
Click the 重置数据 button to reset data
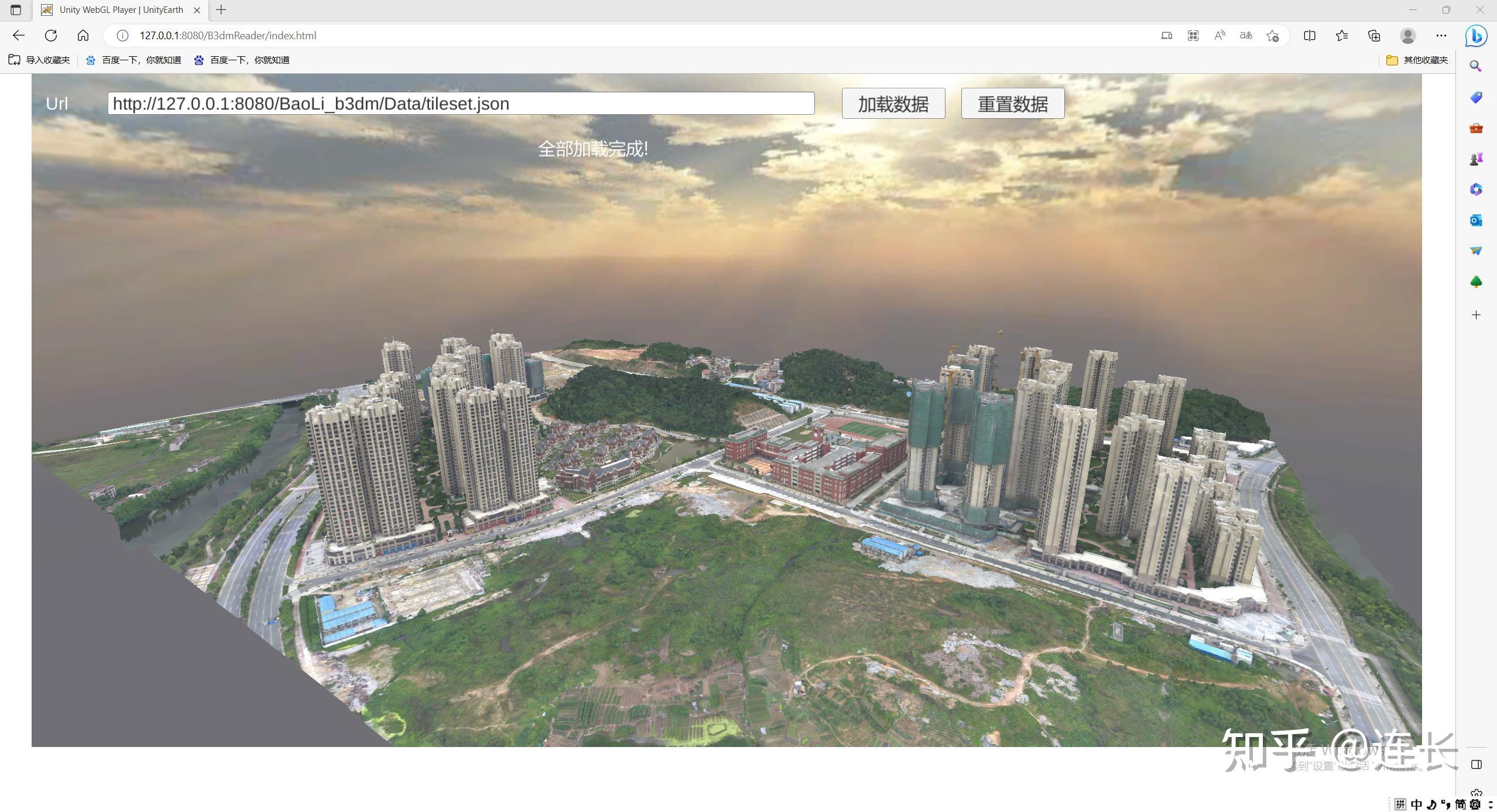click(1012, 103)
